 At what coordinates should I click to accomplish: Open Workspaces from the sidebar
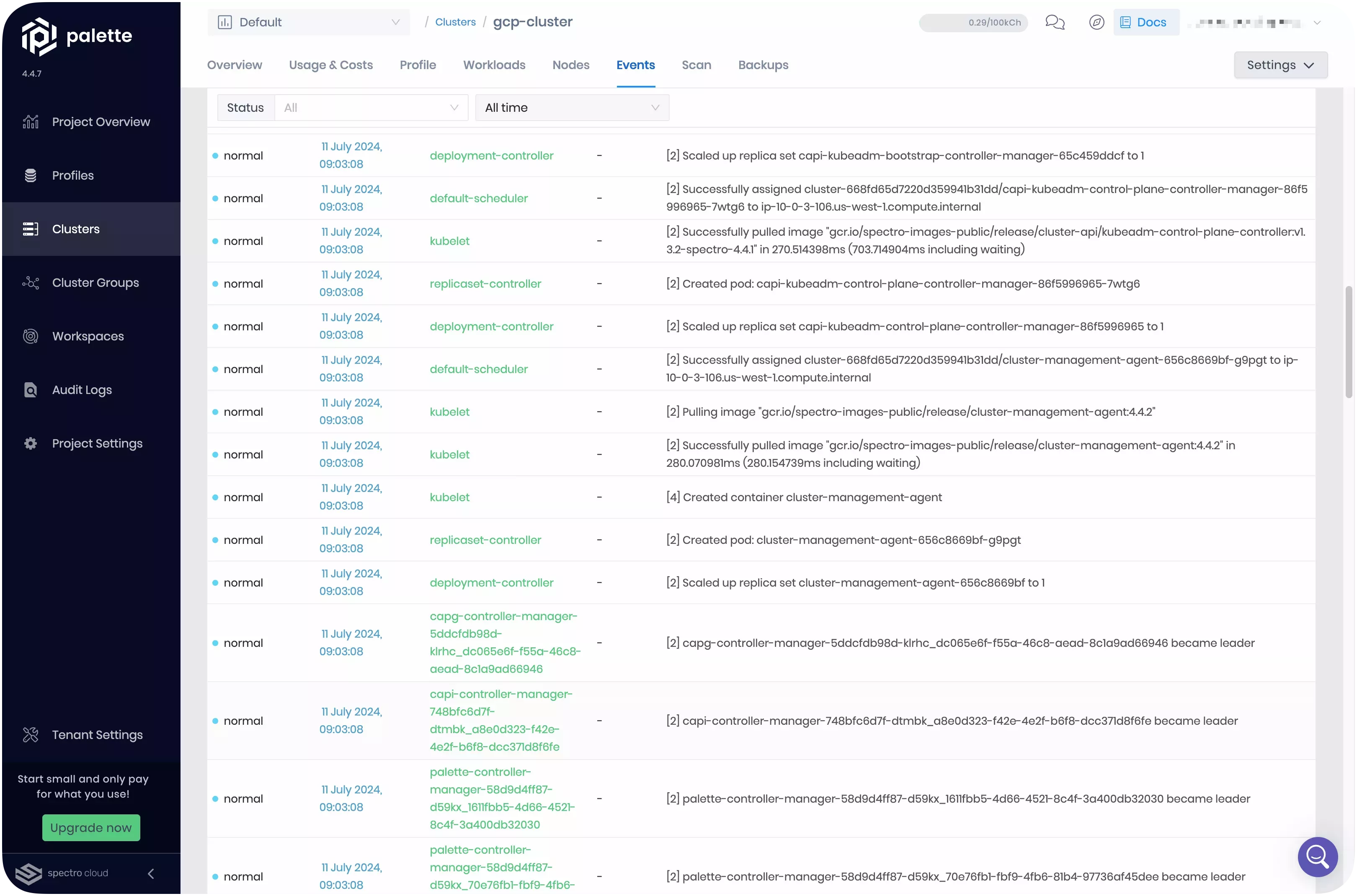(x=88, y=336)
